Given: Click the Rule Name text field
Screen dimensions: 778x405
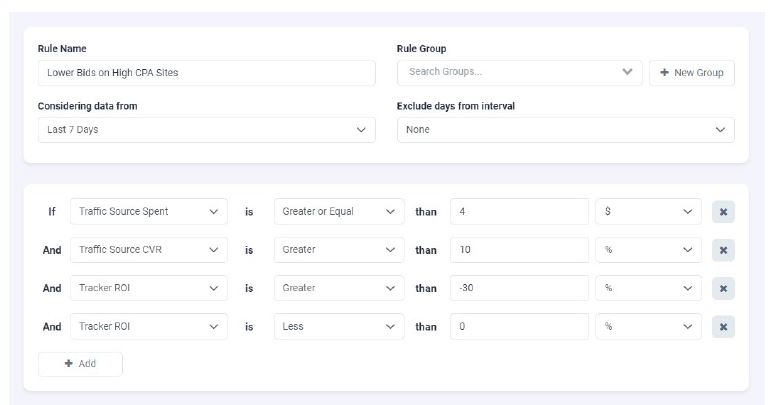Looking at the screenshot, I should coord(206,73).
